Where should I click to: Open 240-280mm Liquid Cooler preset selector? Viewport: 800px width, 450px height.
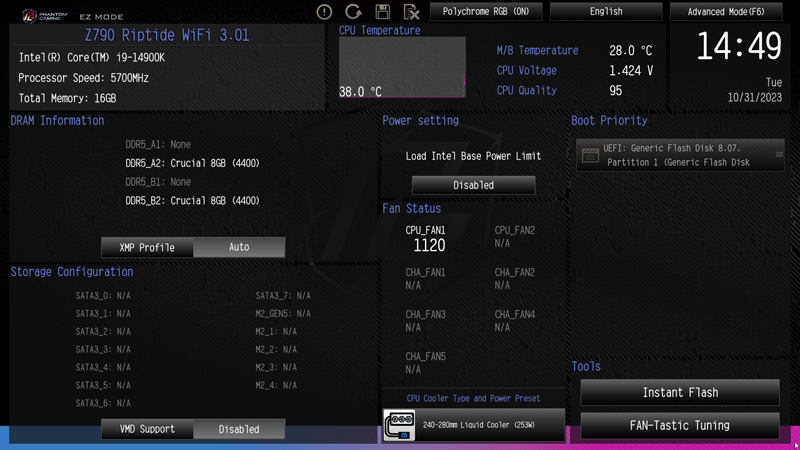tap(473, 425)
